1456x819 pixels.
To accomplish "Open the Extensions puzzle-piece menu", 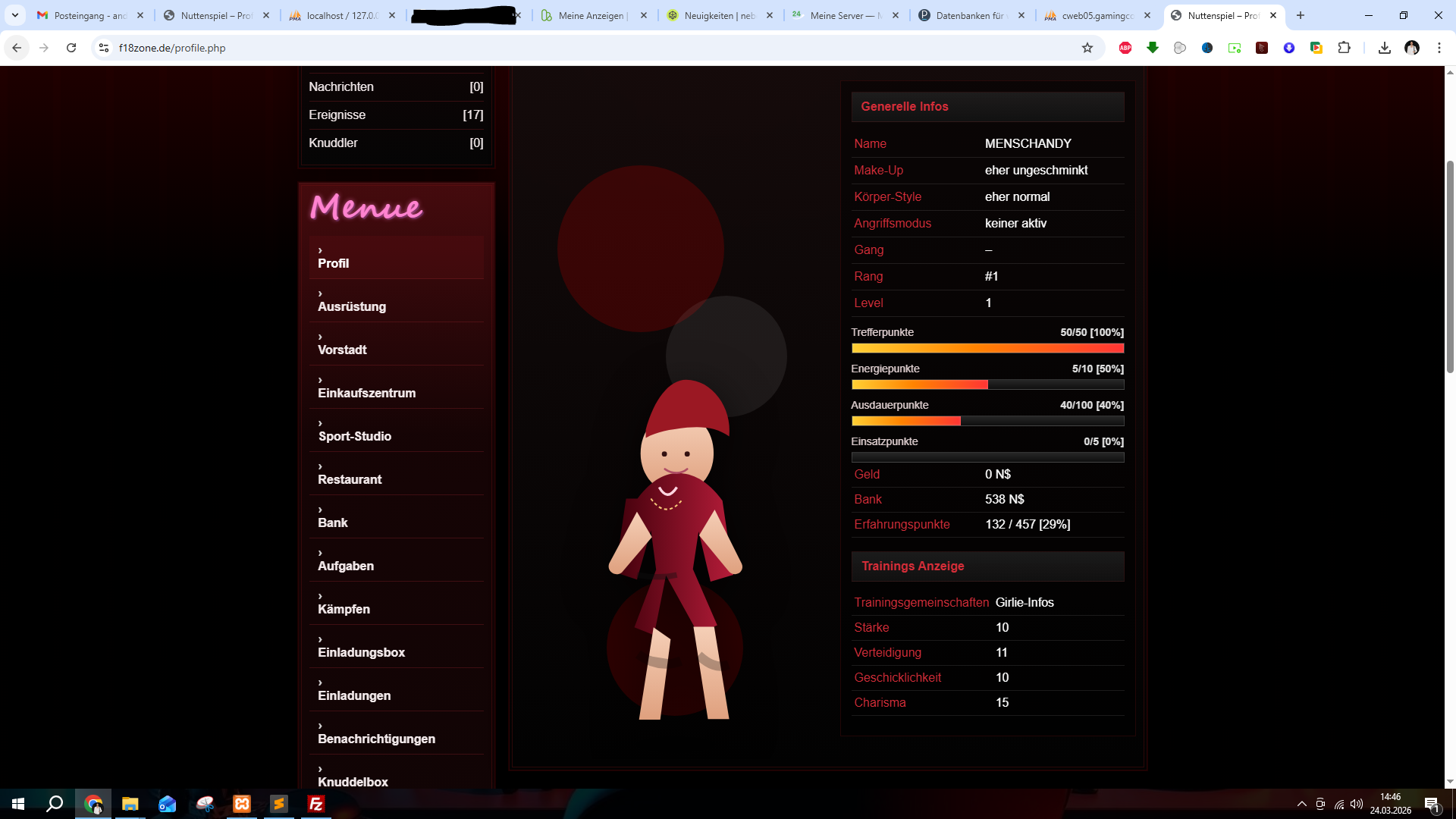I will click(1344, 48).
